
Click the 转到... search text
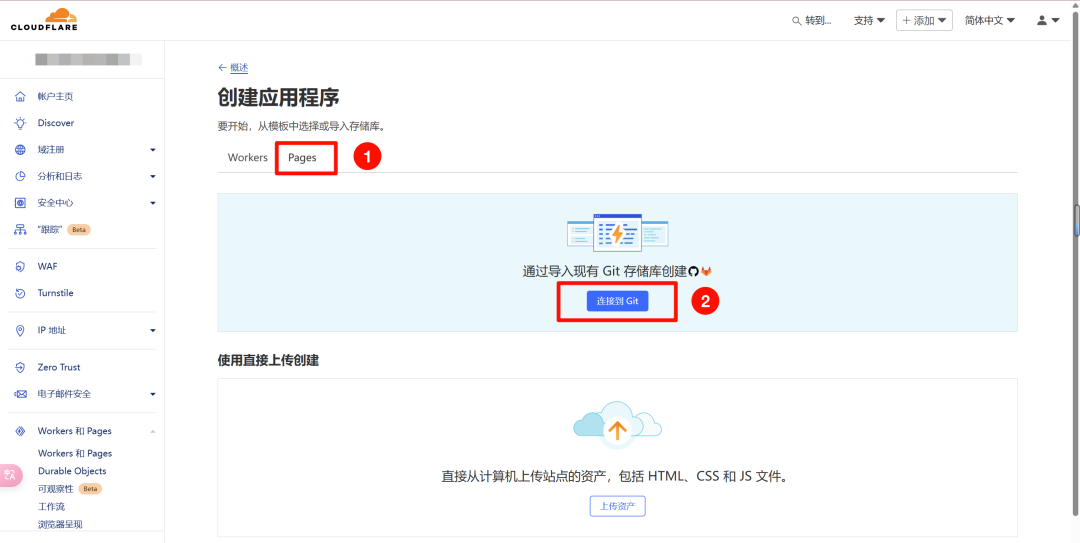pyautogui.click(x=818, y=21)
